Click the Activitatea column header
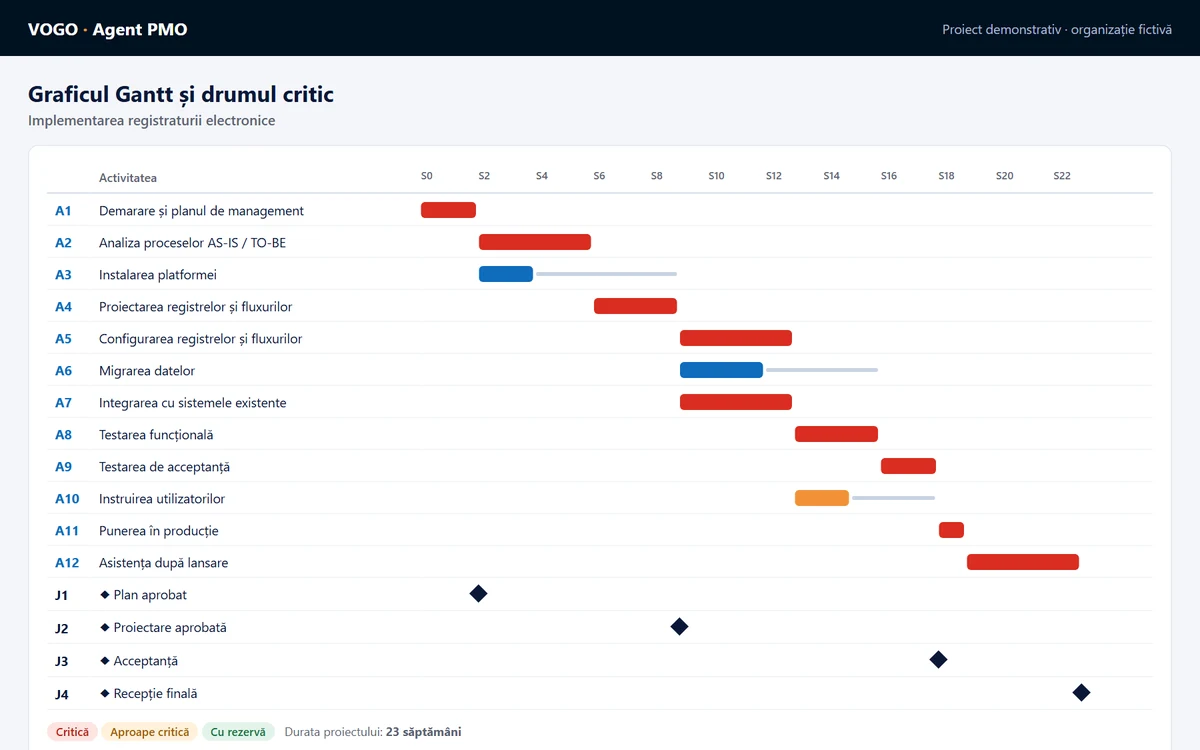The height and width of the screenshot is (750, 1200). 128,178
